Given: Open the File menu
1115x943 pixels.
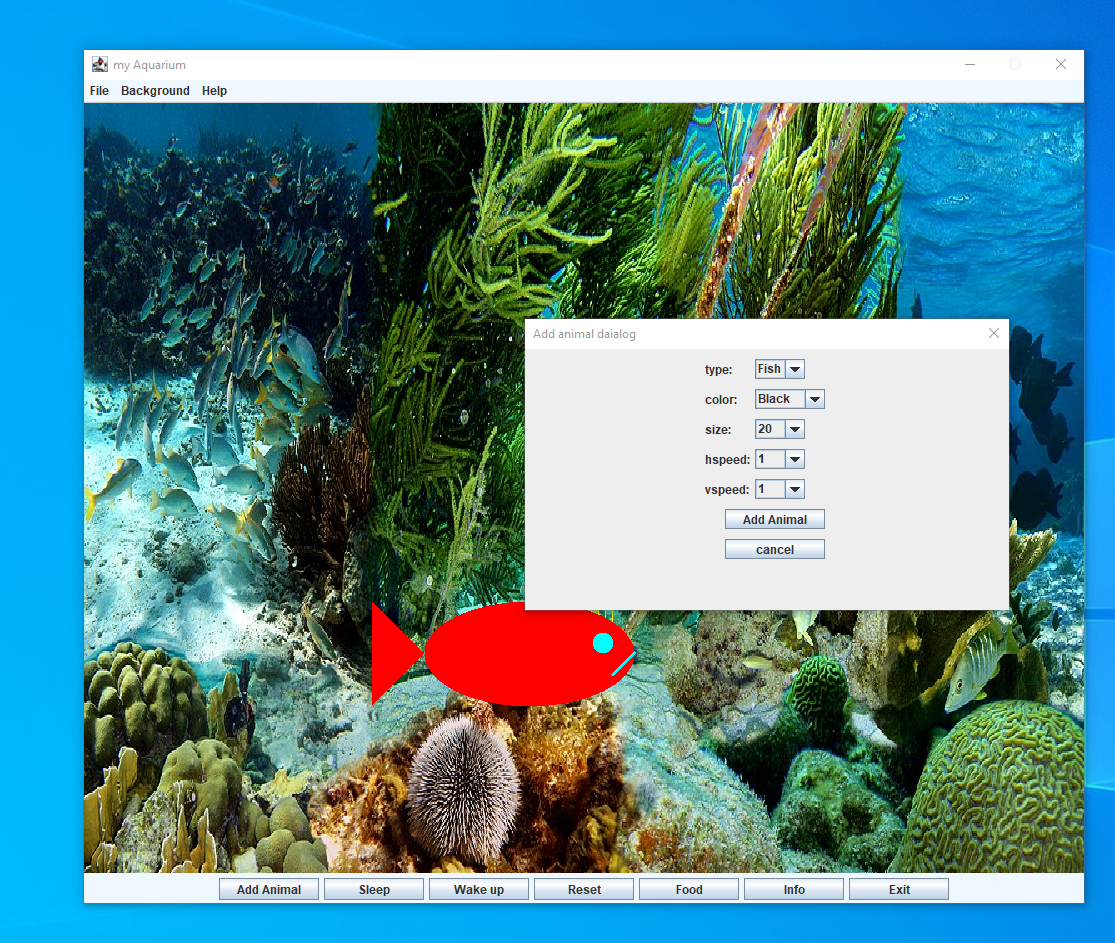Looking at the screenshot, I should (98, 90).
